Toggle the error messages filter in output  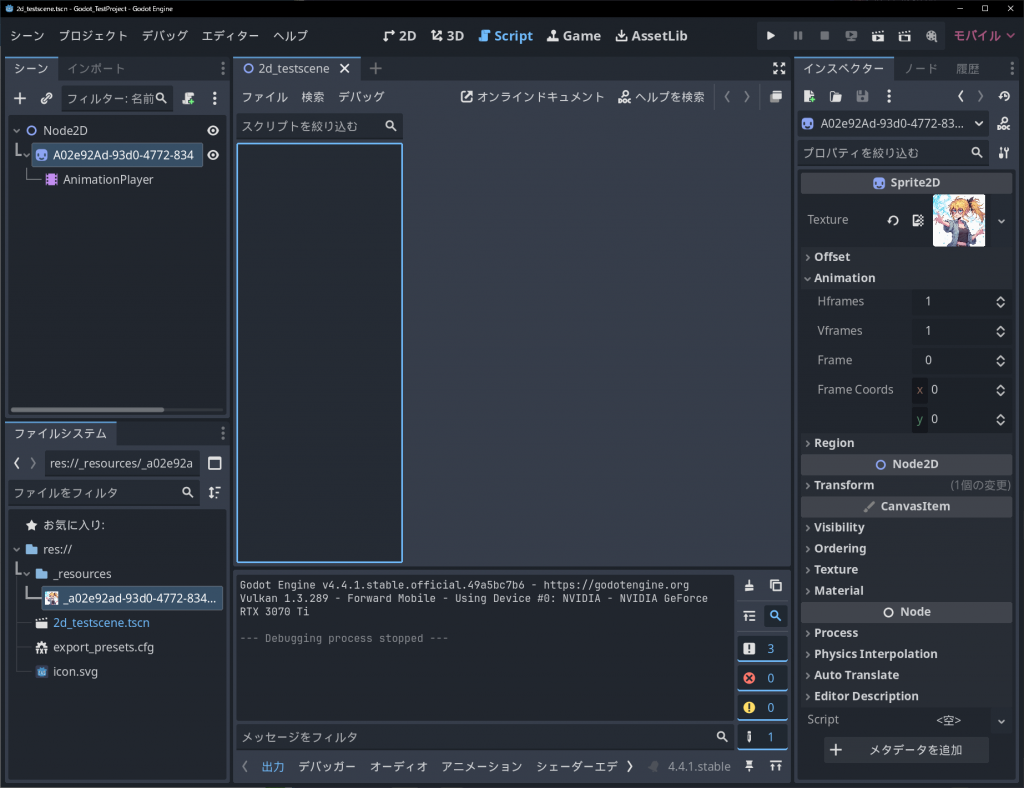click(x=762, y=679)
